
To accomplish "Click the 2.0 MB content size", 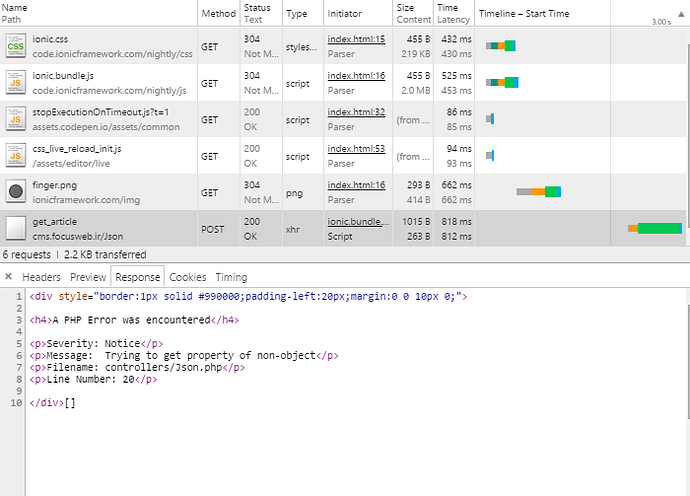I will point(415,90).
